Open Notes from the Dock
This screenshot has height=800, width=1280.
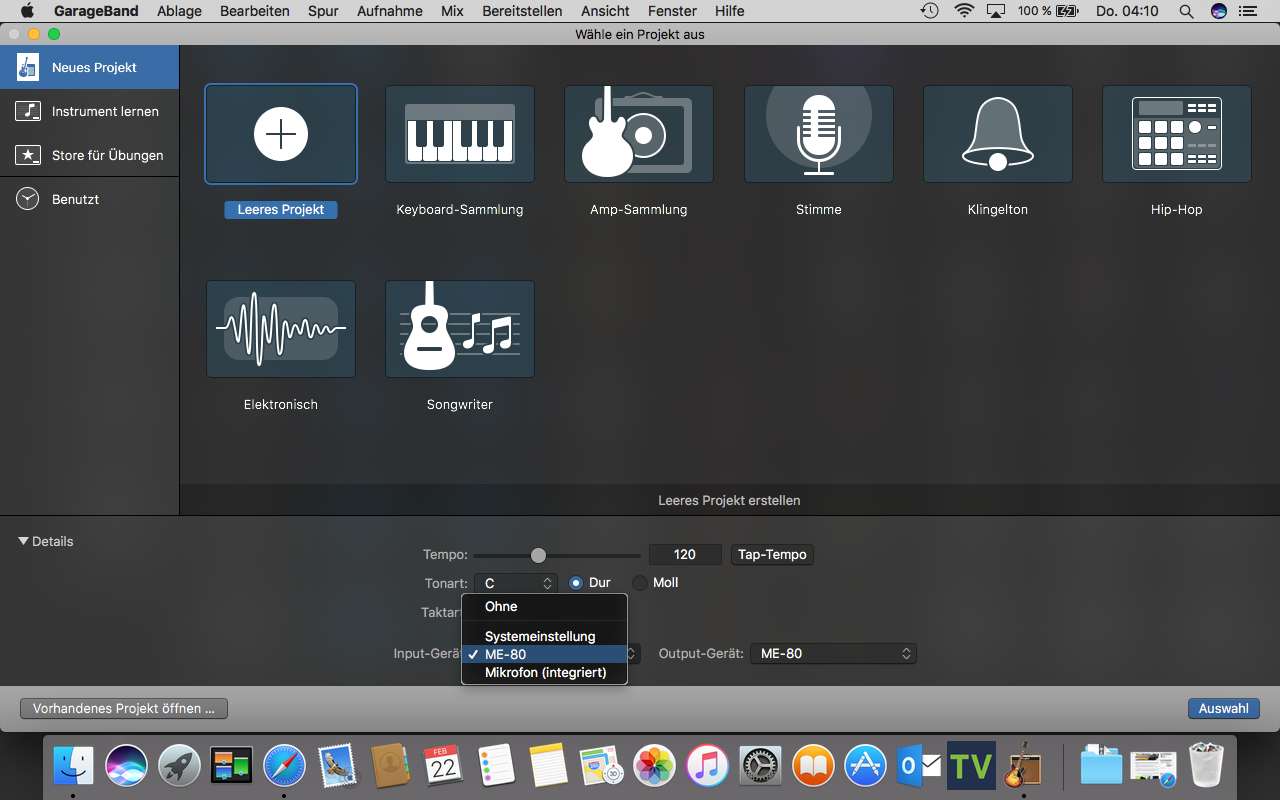[x=549, y=766]
